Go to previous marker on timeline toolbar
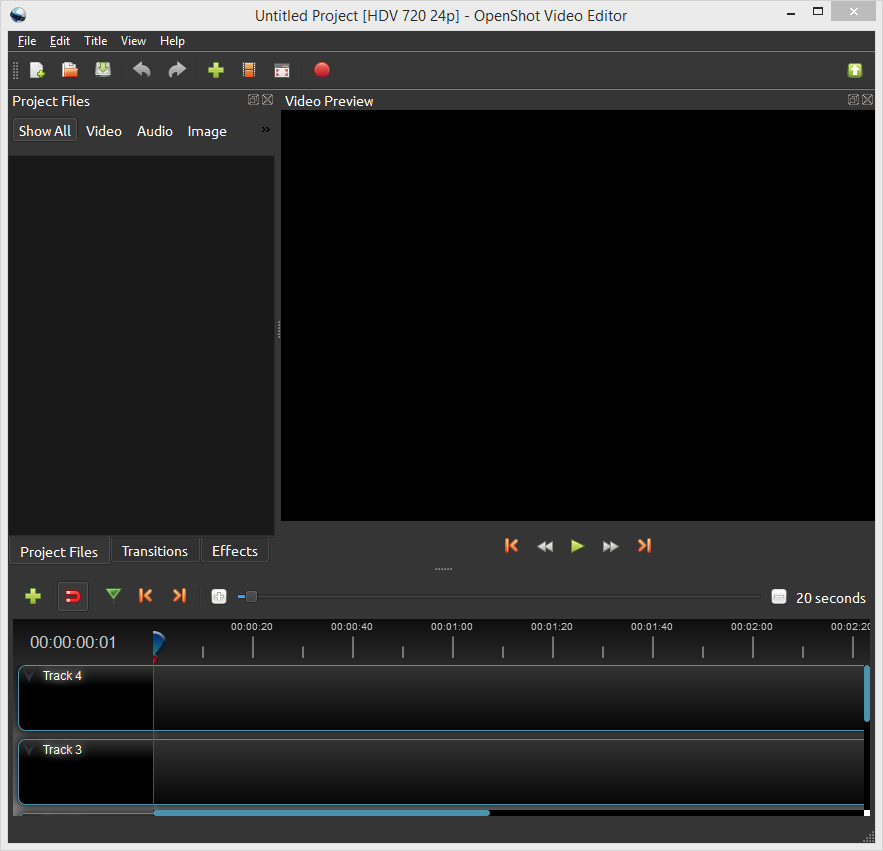883x851 pixels. tap(145, 595)
